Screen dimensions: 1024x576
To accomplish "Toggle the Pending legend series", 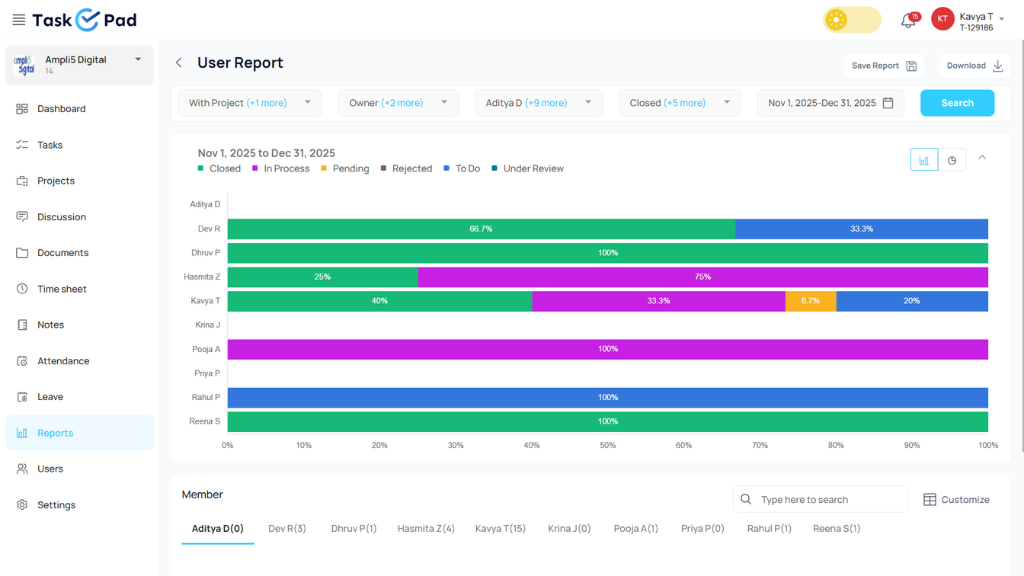I will coord(345,168).
